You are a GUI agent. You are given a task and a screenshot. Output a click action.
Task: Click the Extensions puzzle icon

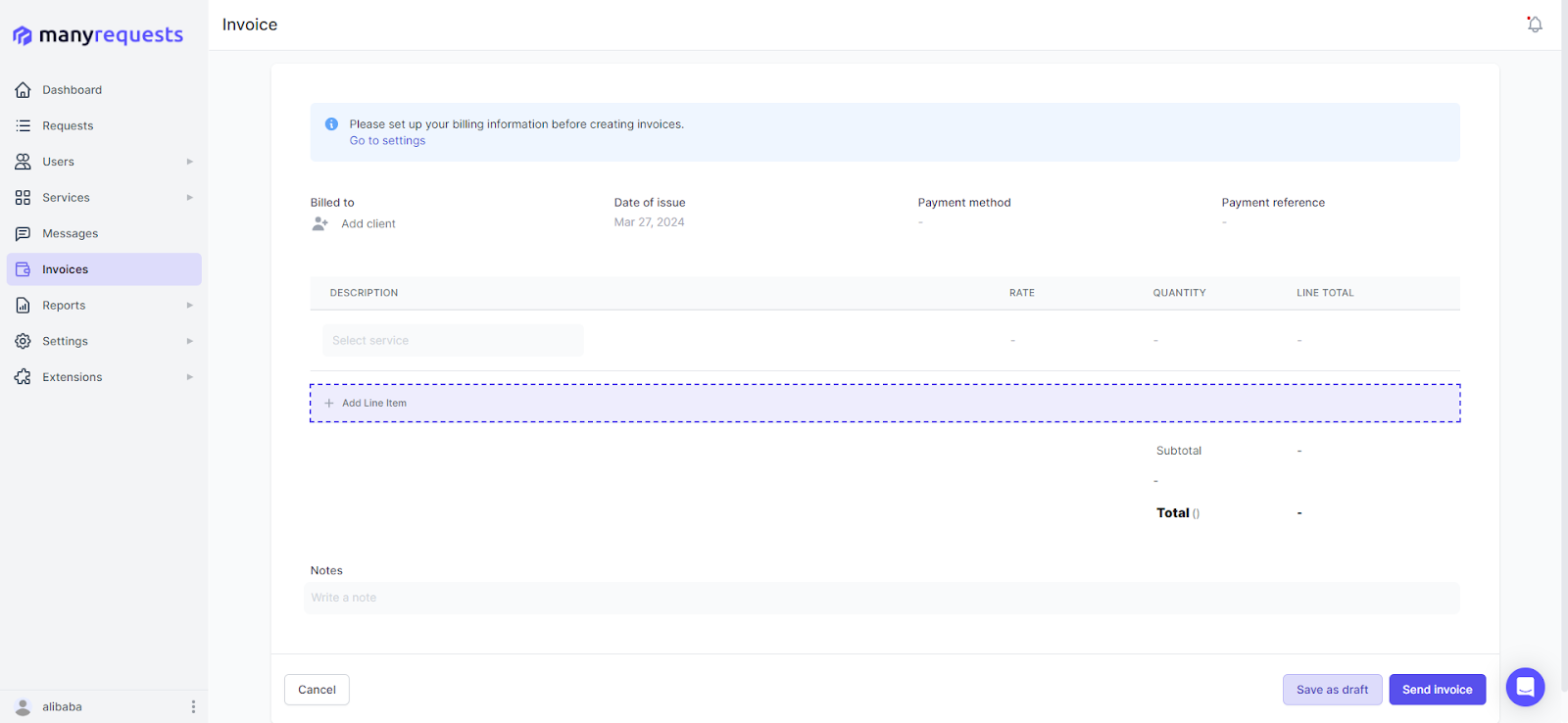[23, 377]
